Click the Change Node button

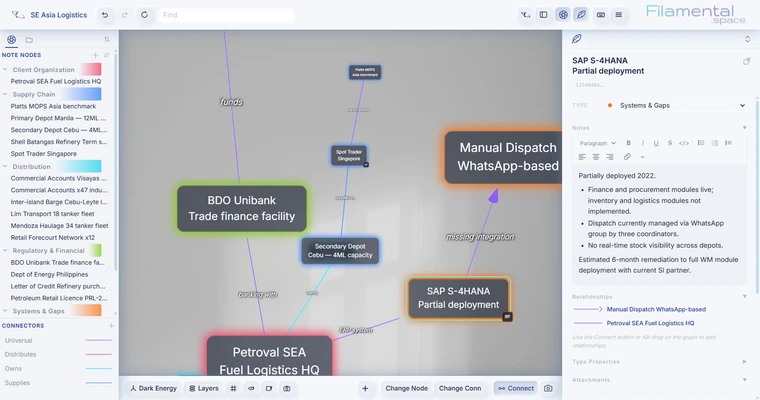tap(406, 388)
